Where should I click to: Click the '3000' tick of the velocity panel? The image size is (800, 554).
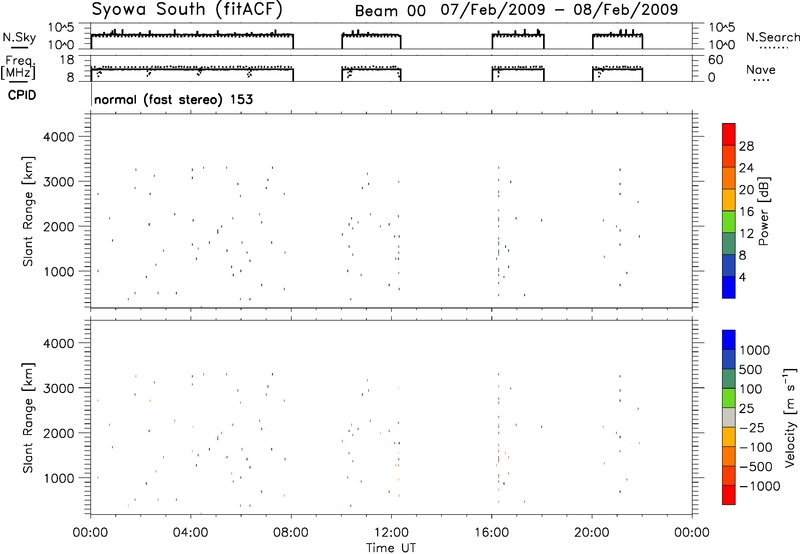pyautogui.click(x=59, y=388)
